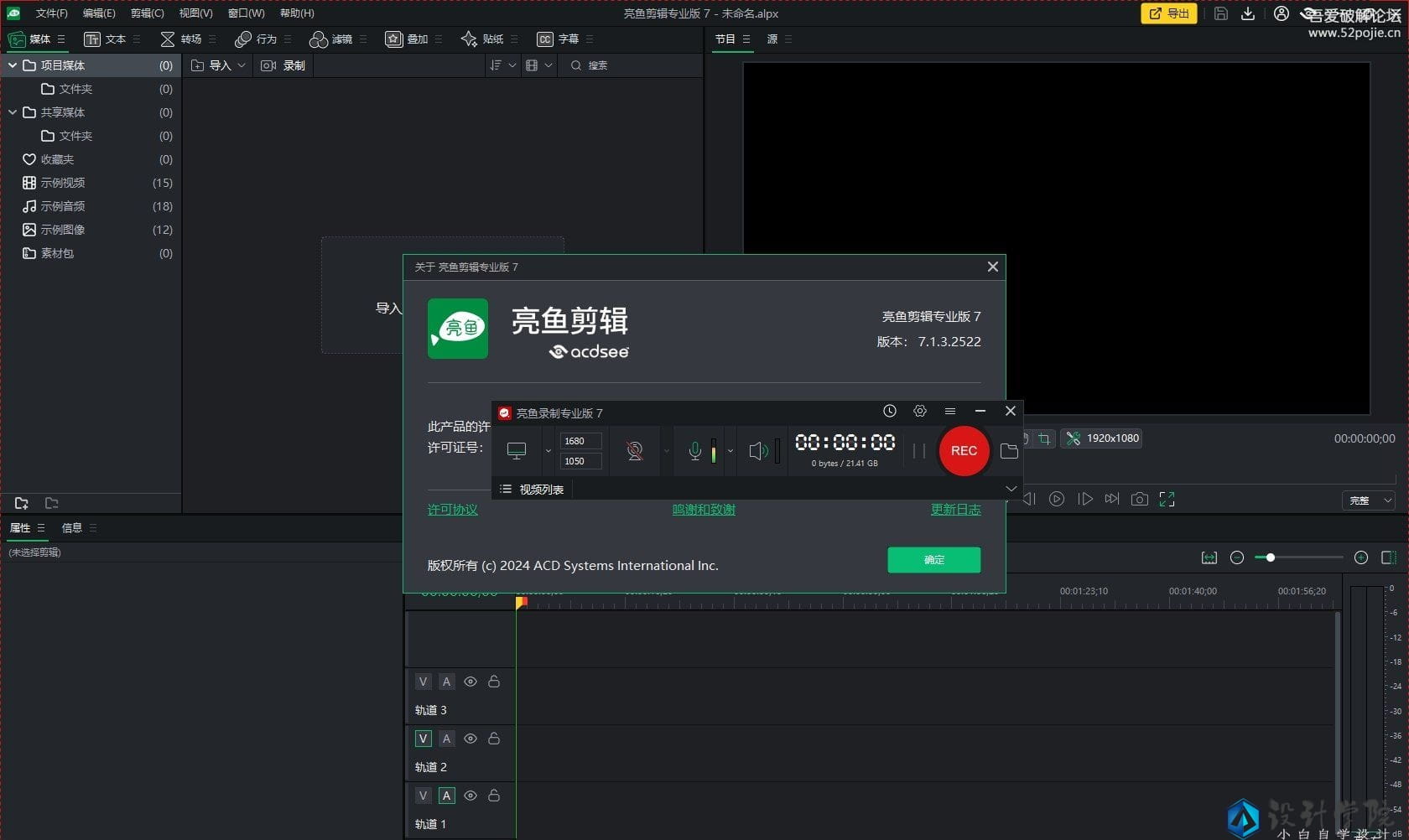Click the timeline zoom out minus icon
Image resolution: width=1409 pixels, height=840 pixels.
tap(1237, 557)
